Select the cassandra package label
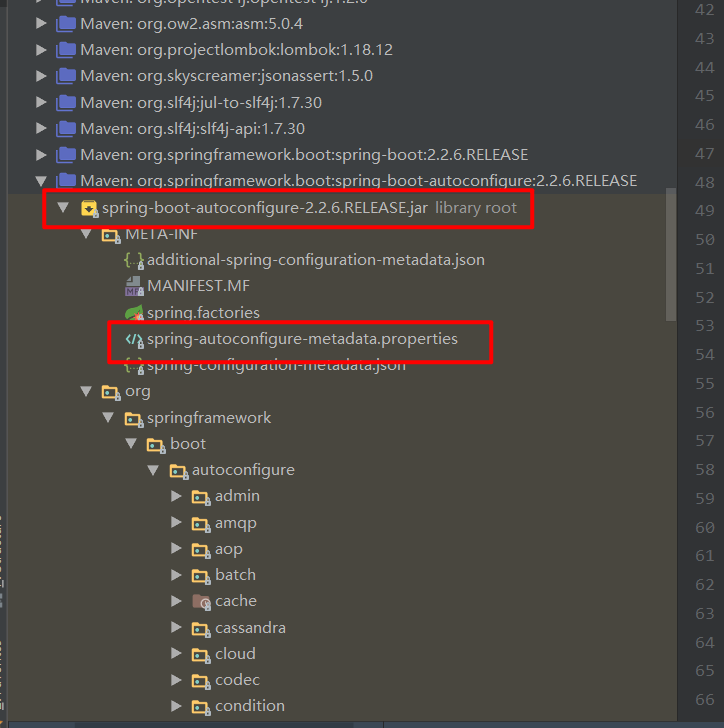This screenshot has width=724, height=728. coord(250,628)
